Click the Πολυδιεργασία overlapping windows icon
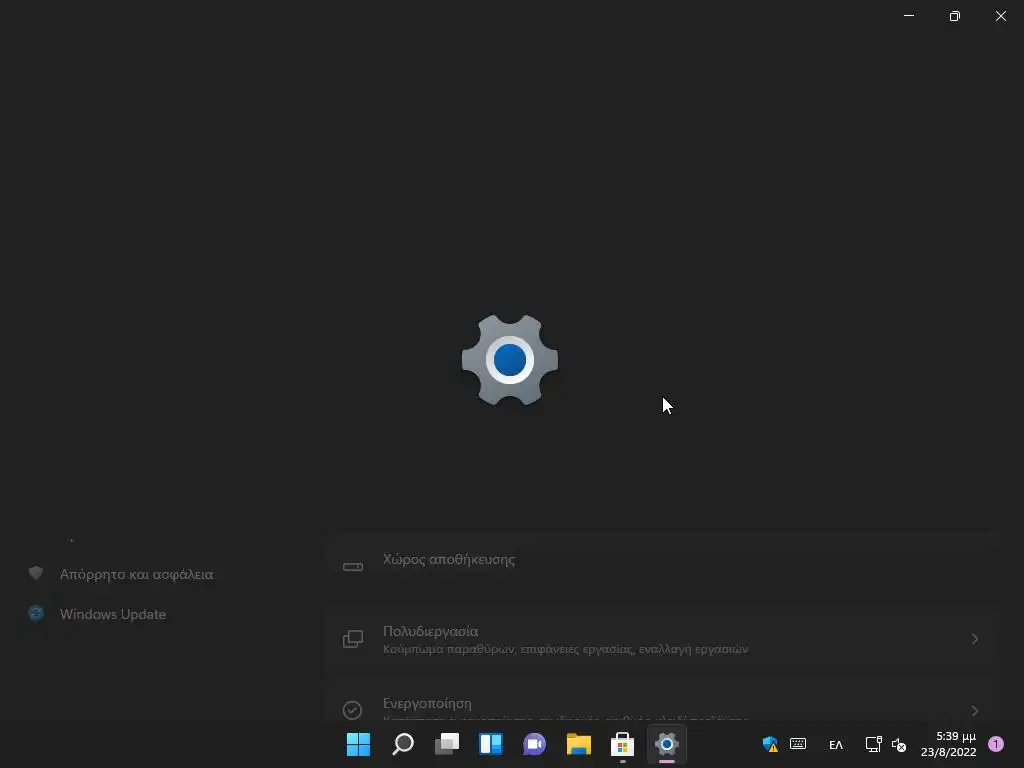This screenshot has width=1024, height=768. click(x=353, y=639)
